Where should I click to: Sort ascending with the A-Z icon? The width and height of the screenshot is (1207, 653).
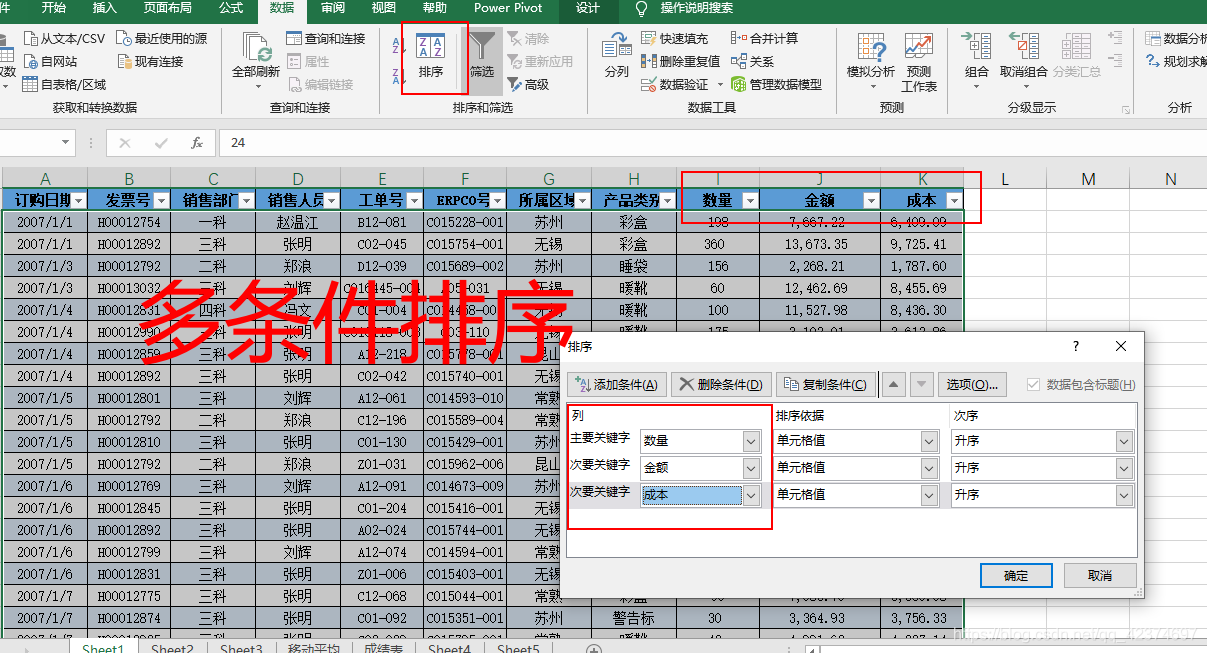click(396, 44)
